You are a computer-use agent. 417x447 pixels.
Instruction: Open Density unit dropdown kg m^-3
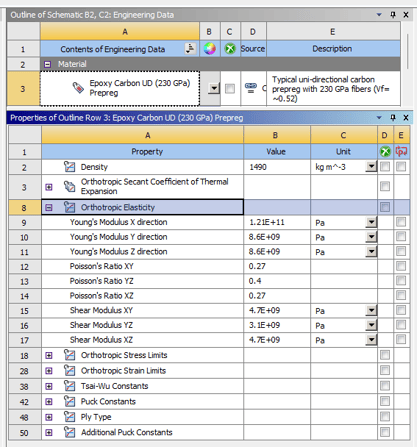pos(371,167)
